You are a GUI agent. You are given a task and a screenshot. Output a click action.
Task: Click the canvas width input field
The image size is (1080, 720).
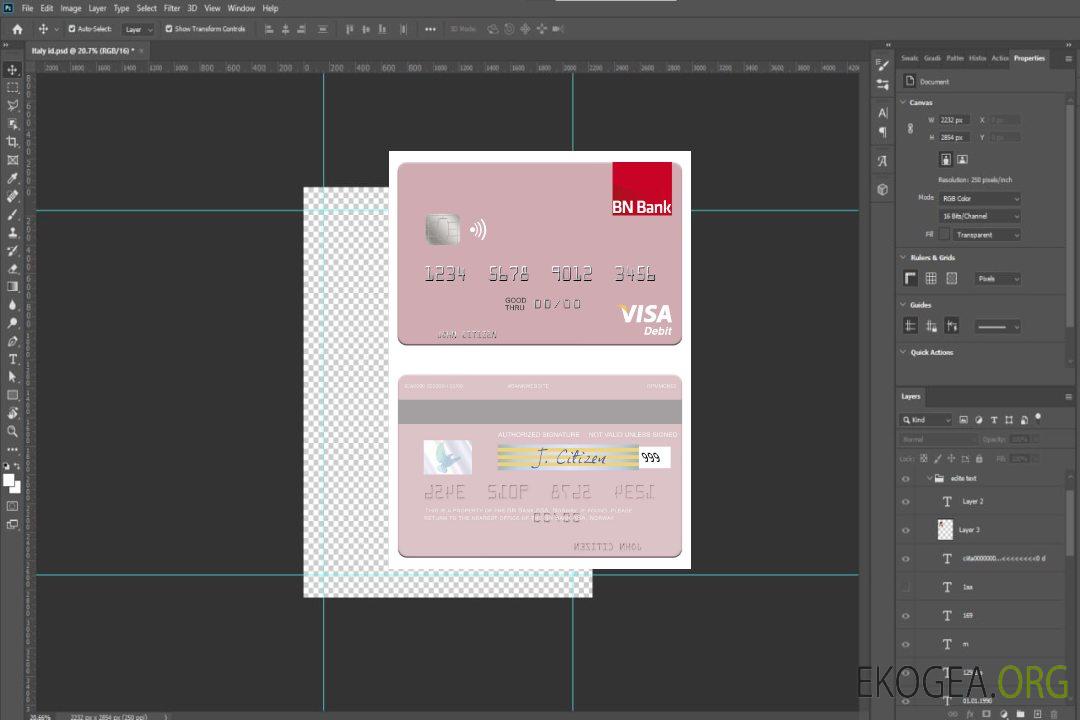954,120
